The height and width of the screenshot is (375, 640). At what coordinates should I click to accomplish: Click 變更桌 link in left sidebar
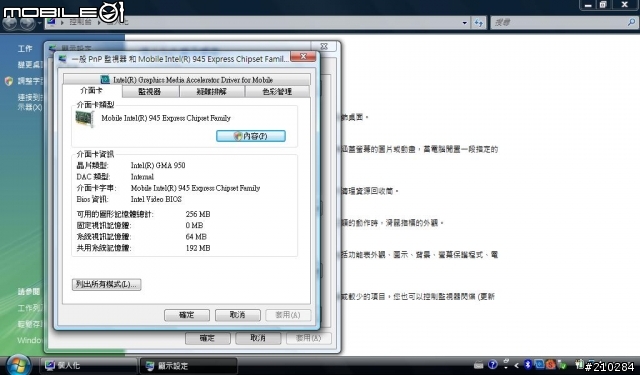[x=30, y=65]
